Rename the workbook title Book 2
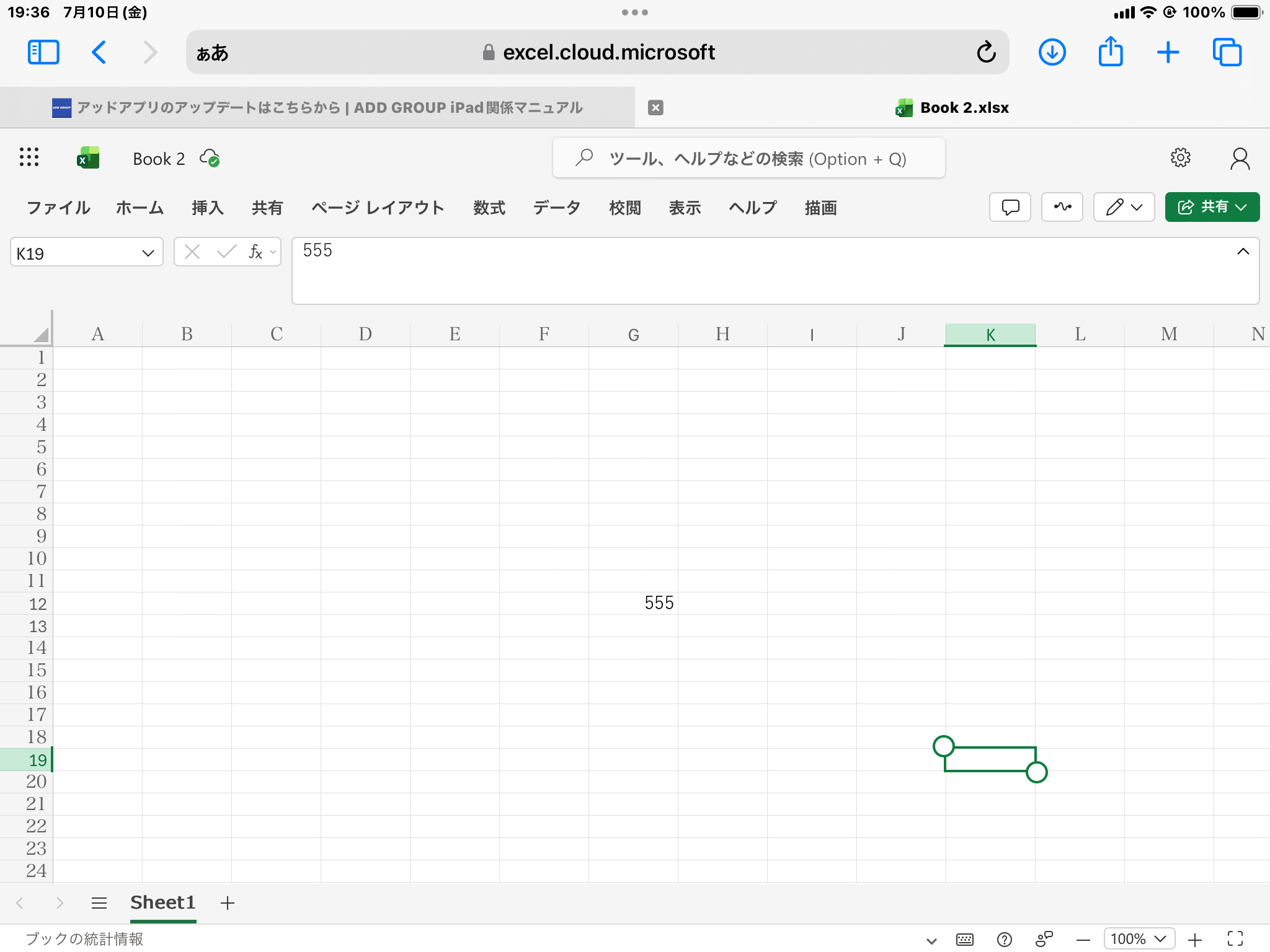1270x952 pixels. click(159, 159)
